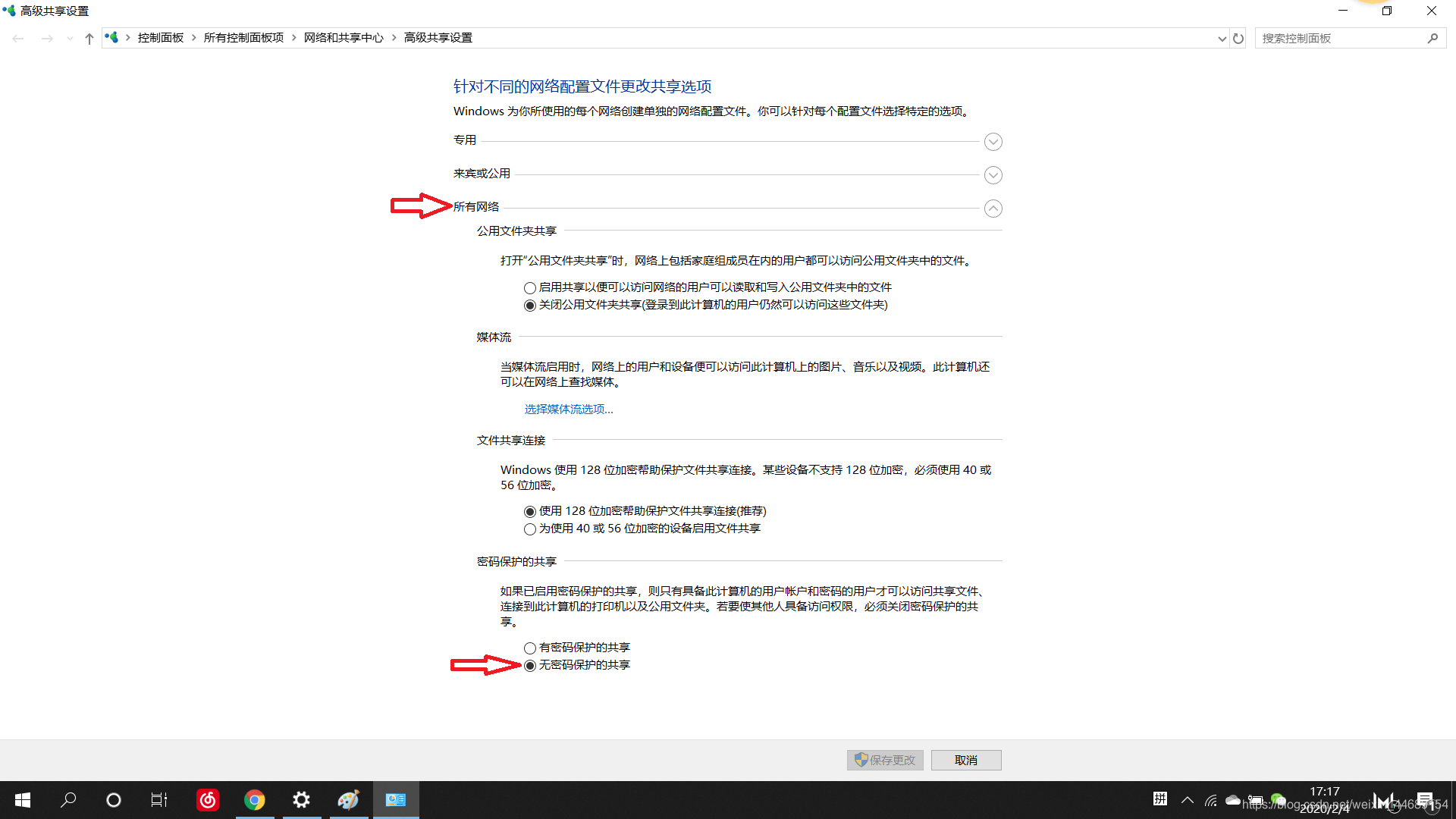
Task: Open Chrome from the taskbar
Action: click(255, 800)
